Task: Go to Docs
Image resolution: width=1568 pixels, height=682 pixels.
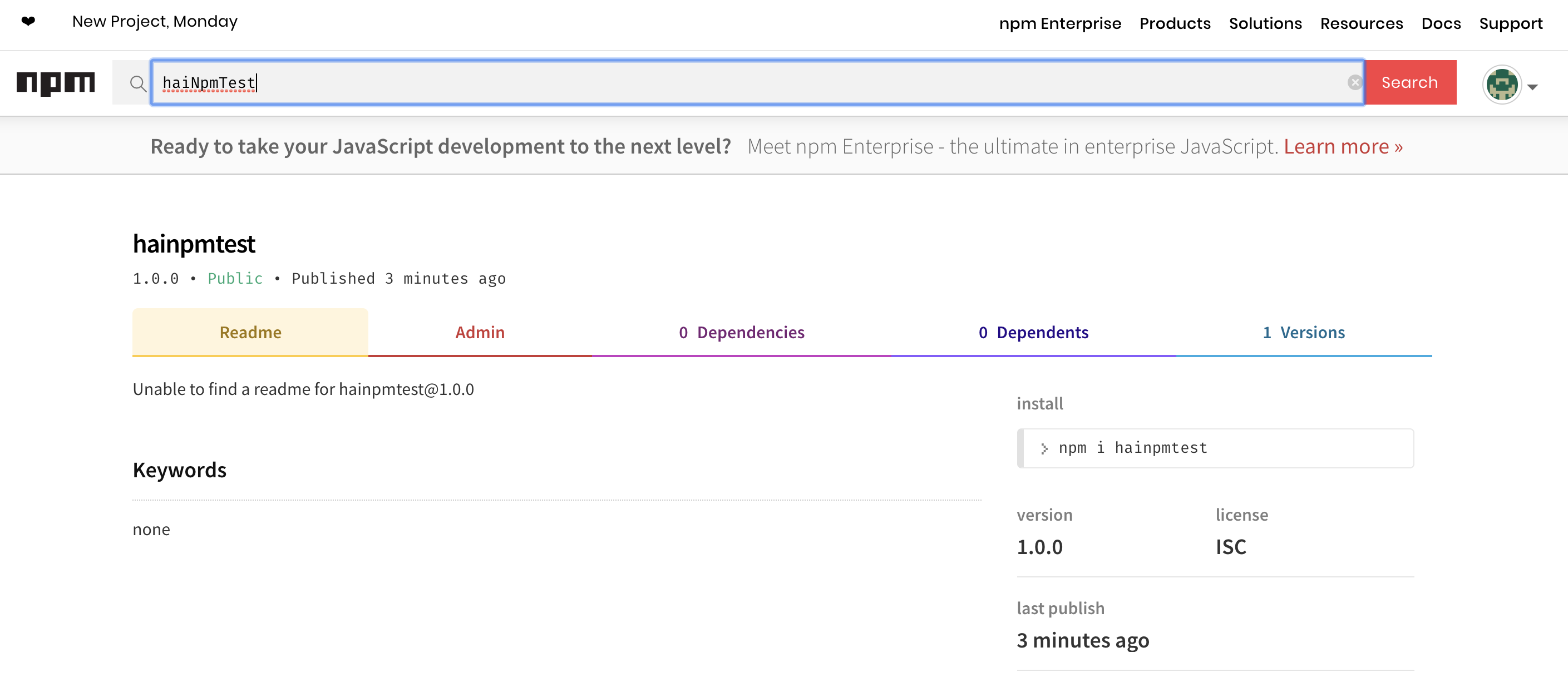Action: coord(1441,24)
